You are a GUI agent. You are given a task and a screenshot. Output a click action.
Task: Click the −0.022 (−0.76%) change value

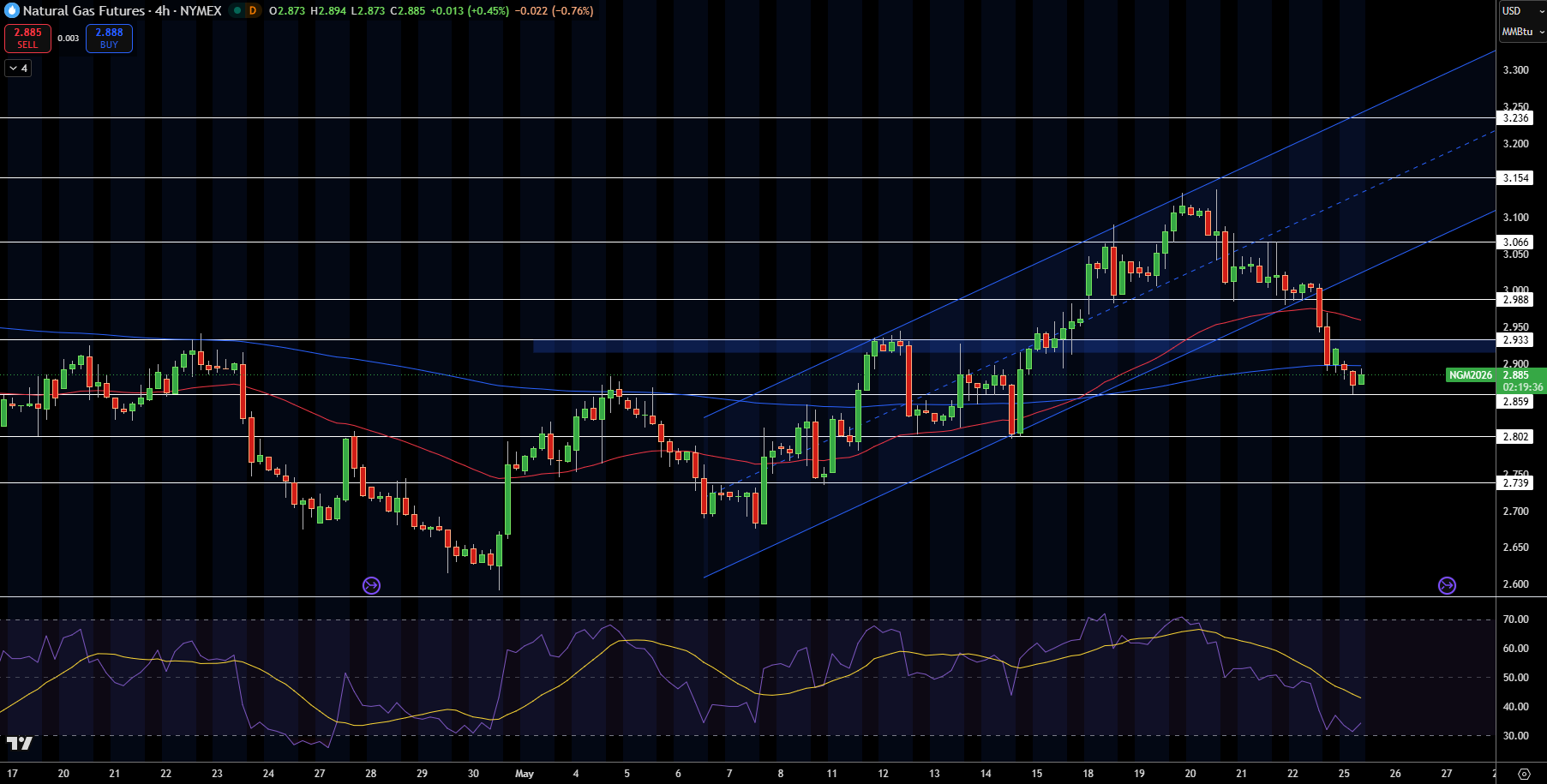pyautogui.click(x=555, y=10)
